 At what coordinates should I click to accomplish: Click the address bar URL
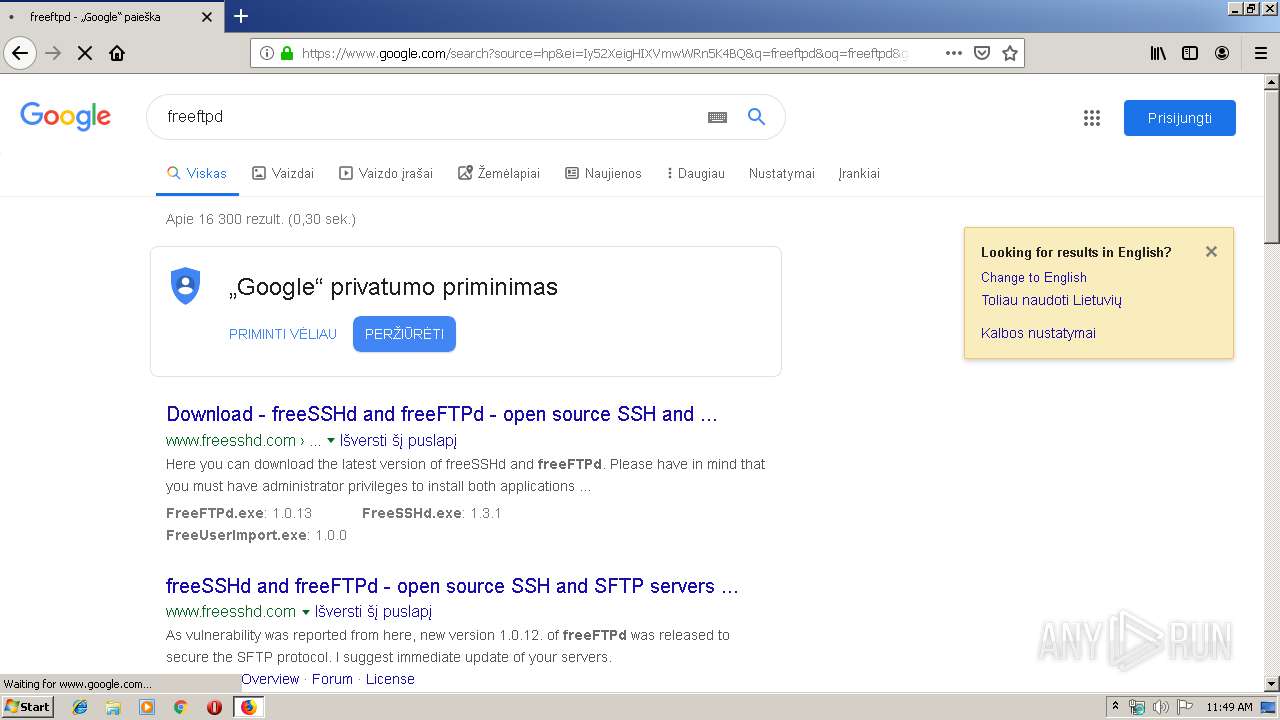(604, 53)
